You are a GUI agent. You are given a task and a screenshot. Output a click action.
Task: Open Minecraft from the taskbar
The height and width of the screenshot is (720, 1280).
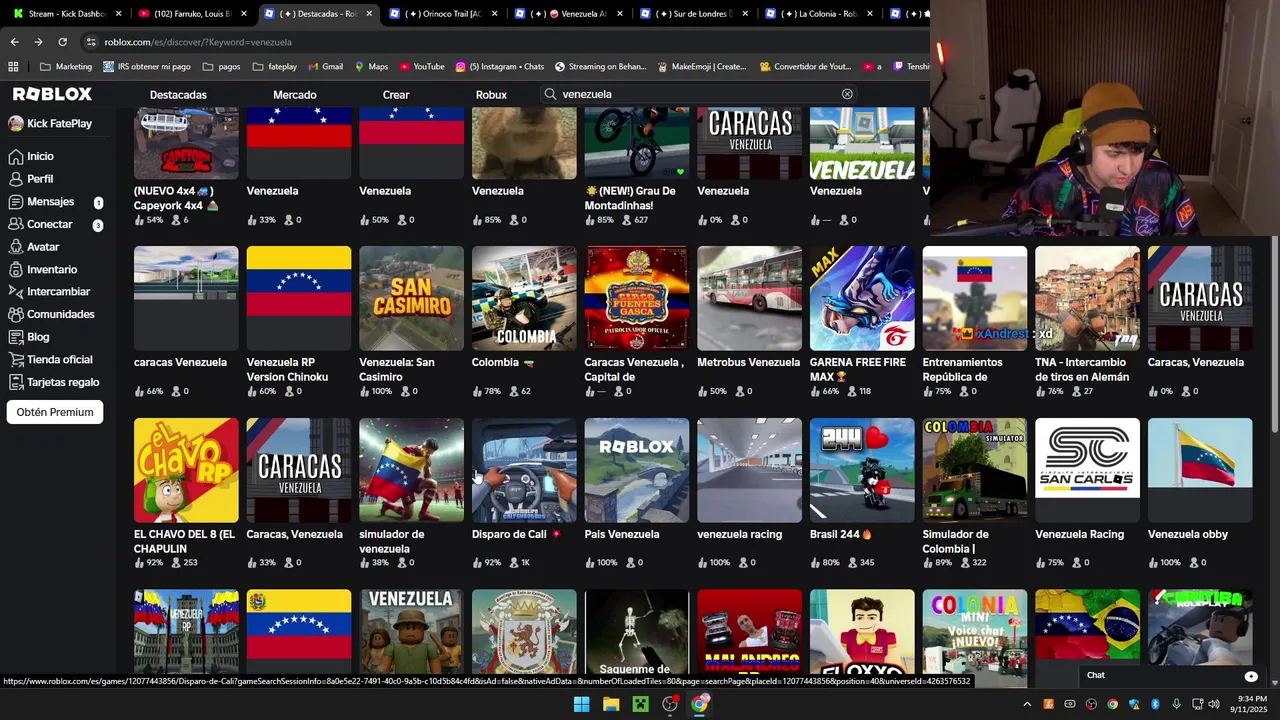pos(640,704)
